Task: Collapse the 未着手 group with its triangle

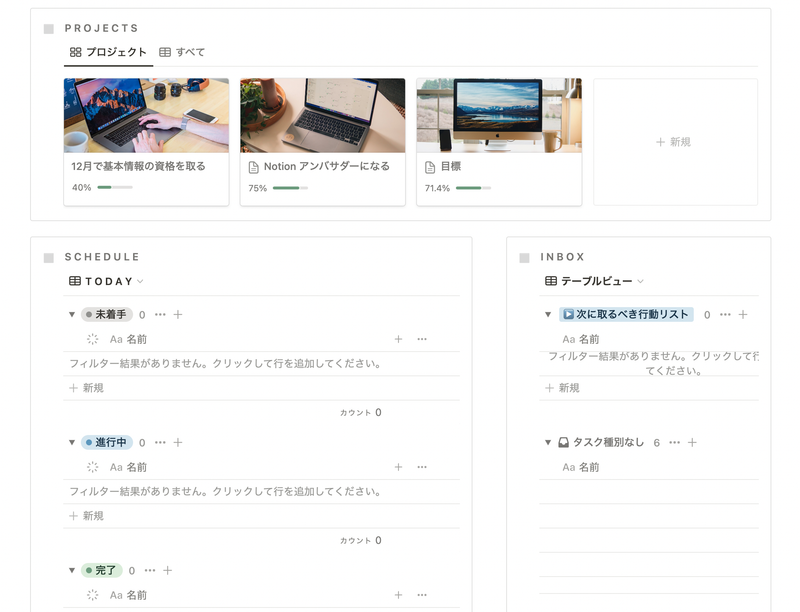Action: pos(70,313)
